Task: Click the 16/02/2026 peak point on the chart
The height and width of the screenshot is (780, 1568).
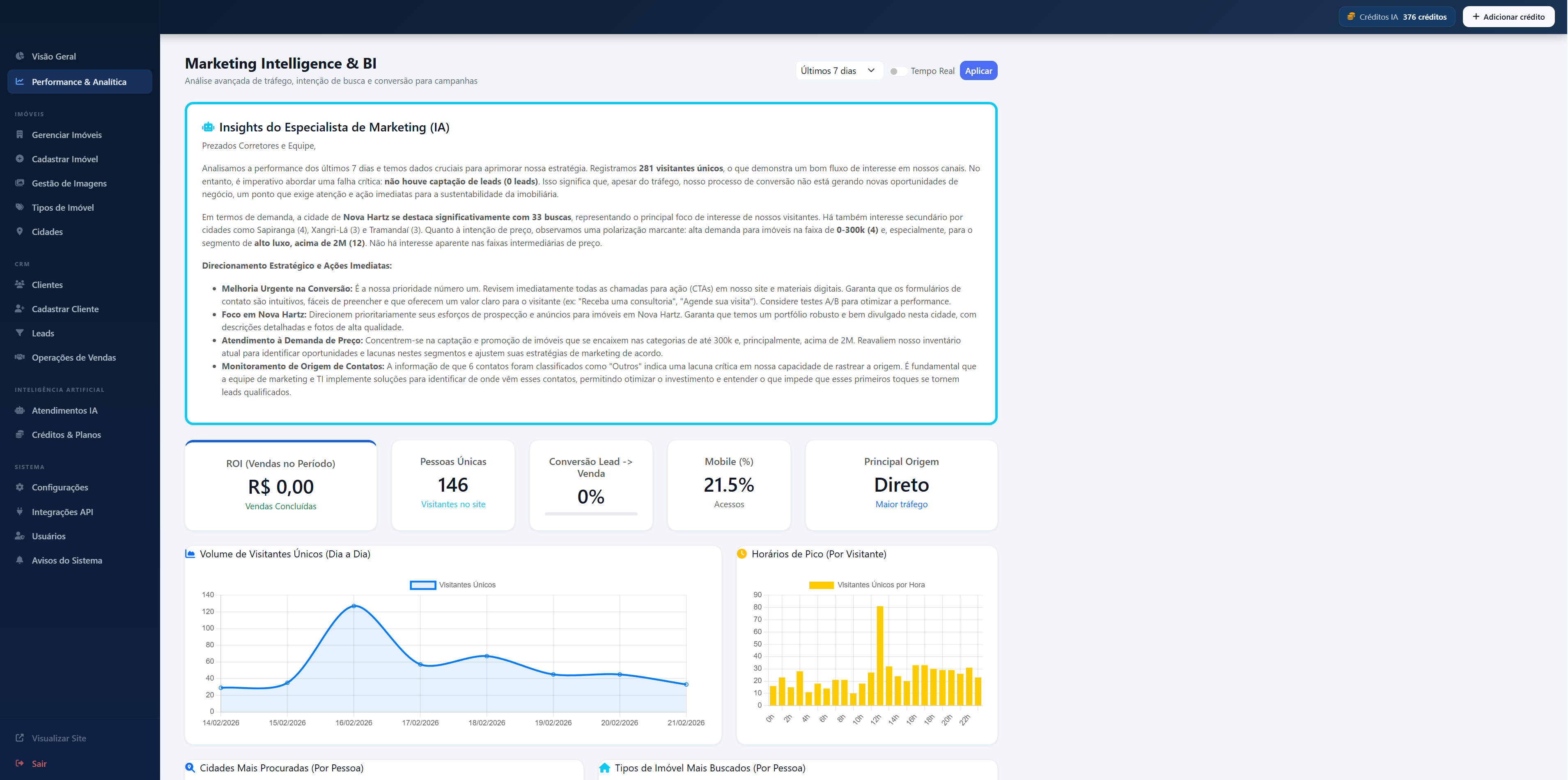Action: point(354,606)
